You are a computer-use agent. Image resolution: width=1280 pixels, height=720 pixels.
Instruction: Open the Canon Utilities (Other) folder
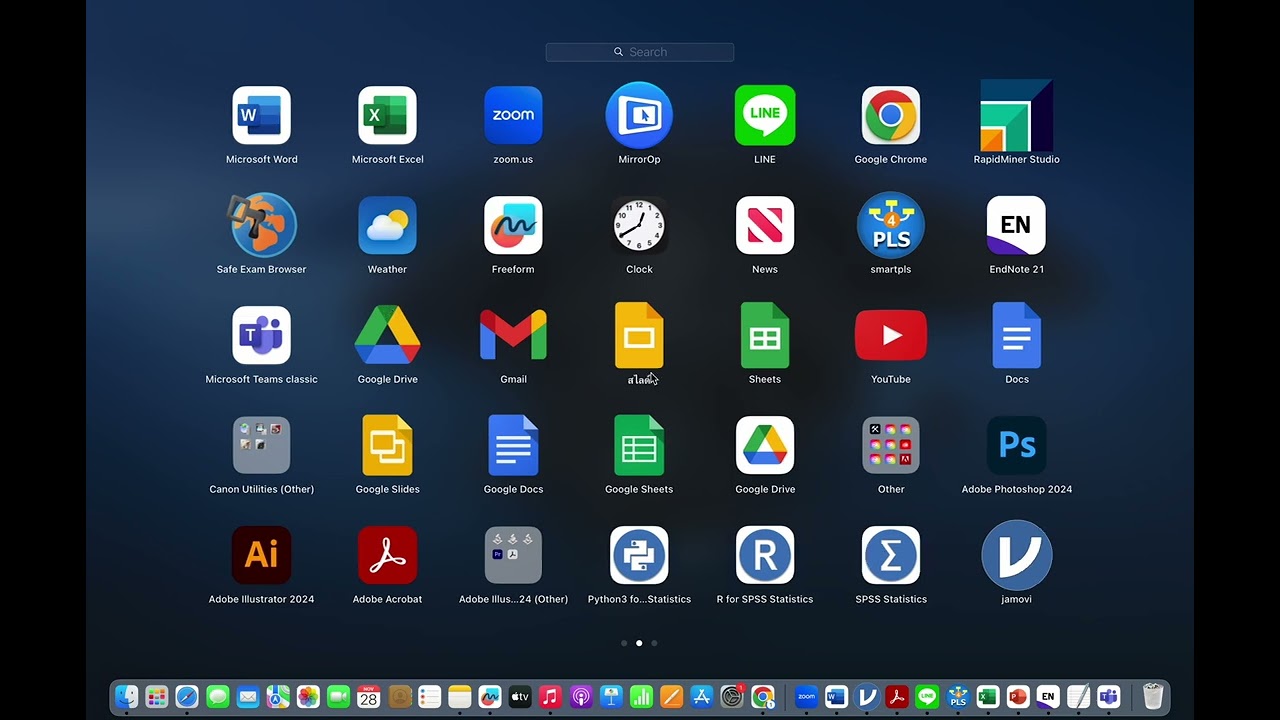[262, 446]
